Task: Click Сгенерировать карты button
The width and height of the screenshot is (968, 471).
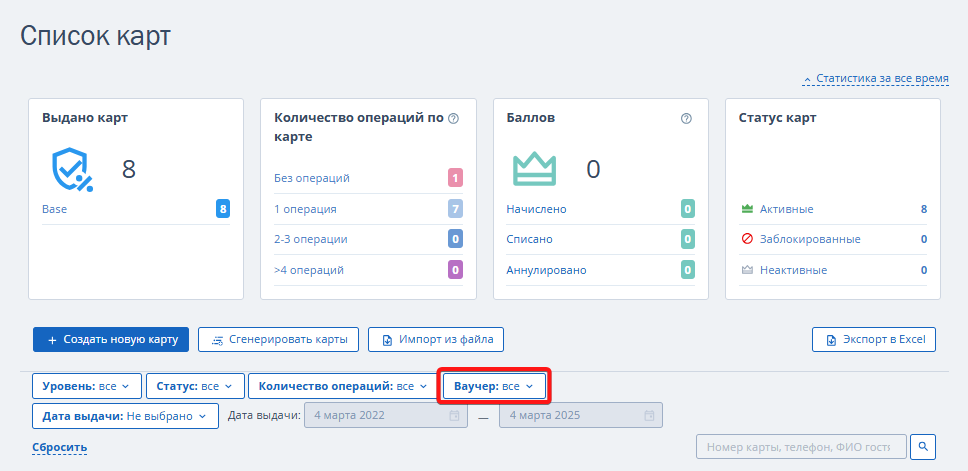Action: click(x=278, y=340)
